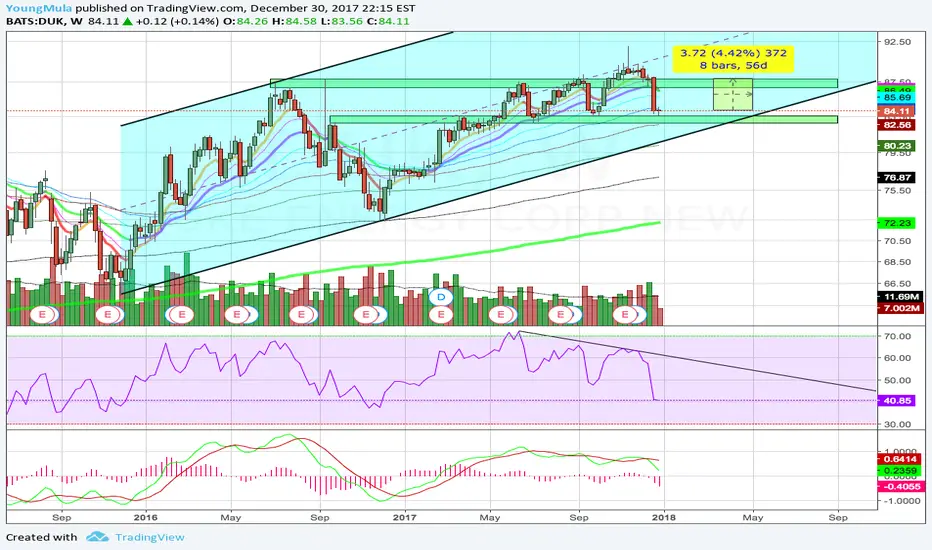Click the TradingView cloud logo icon
The image size is (932, 550).
pyautogui.click(x=97, y=537)
